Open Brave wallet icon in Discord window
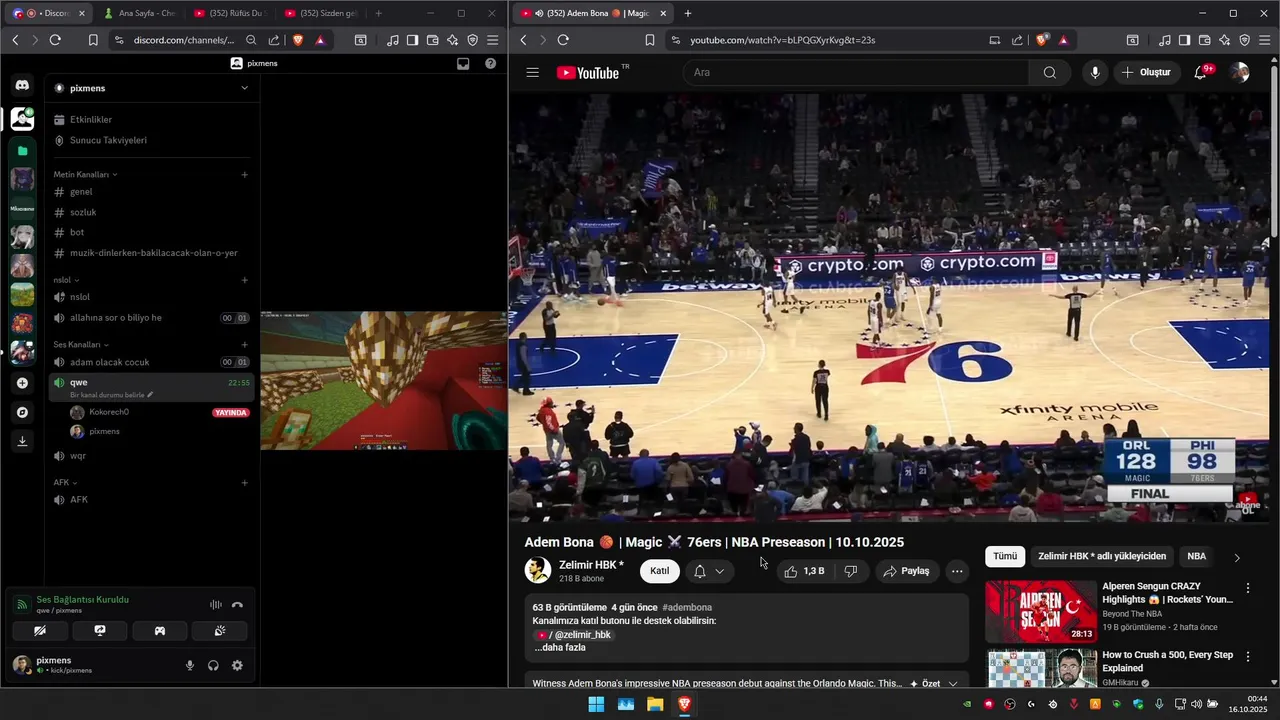The image size is (1280, 720). (432, 40)
